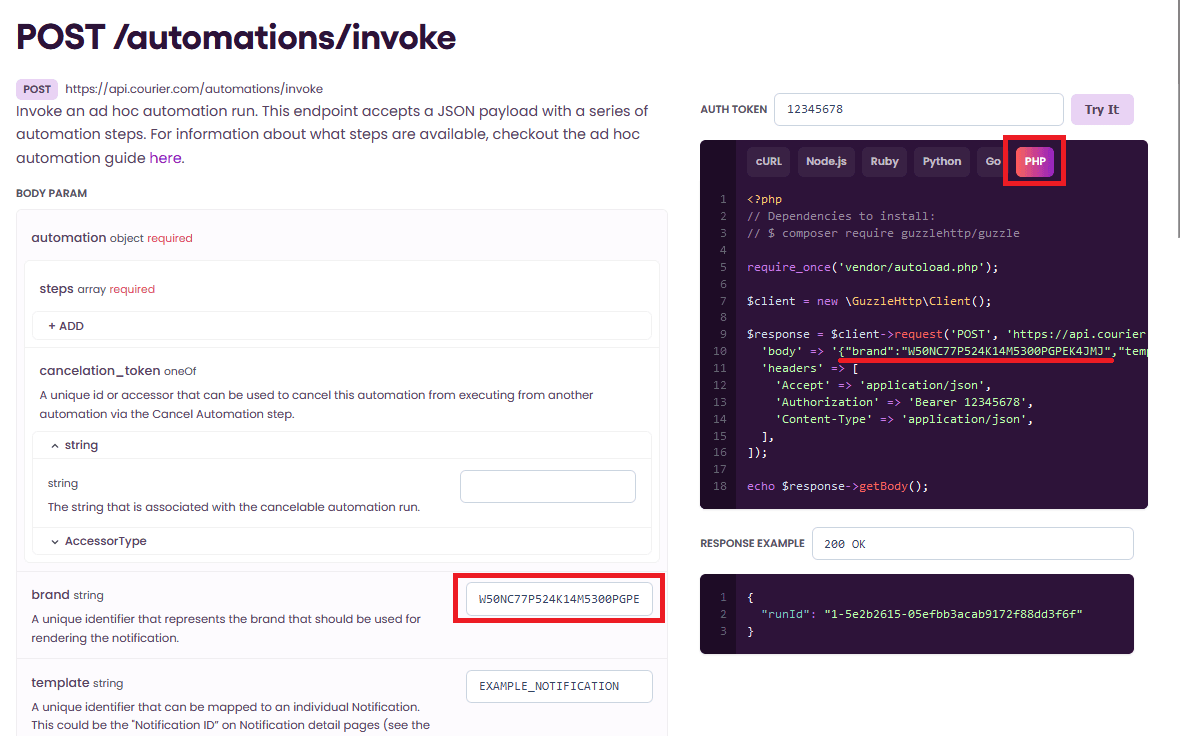Open the Ruby code sample tab
The height and width of the screenshot is (736, 1182).
pyautogui.click(x=884, y=161)
